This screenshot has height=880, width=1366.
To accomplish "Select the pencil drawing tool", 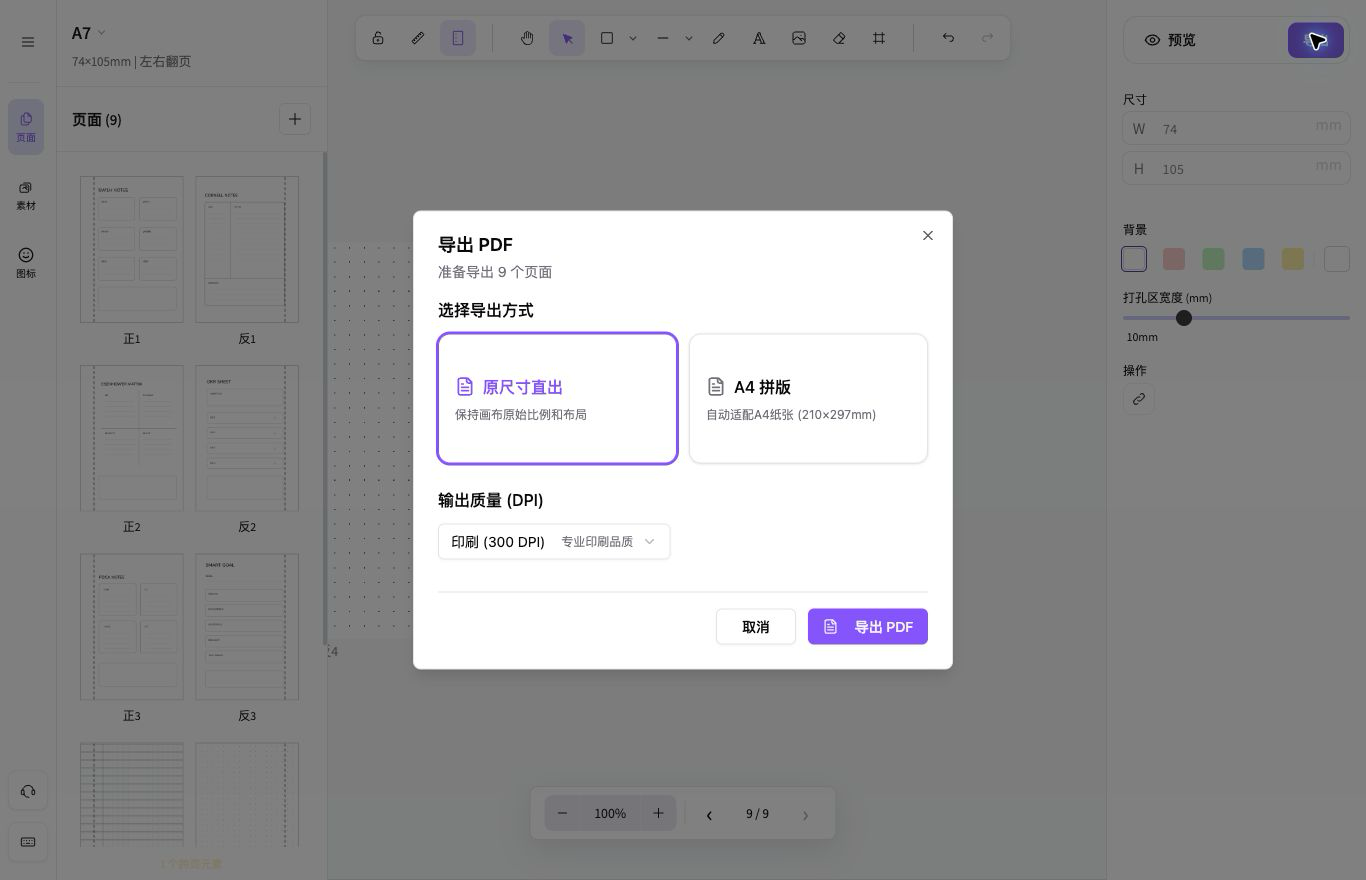I will pos(719,38).
